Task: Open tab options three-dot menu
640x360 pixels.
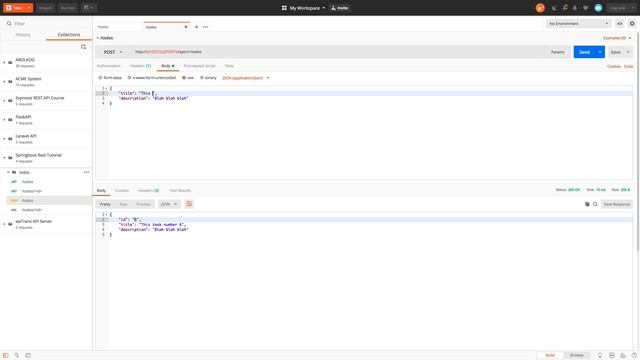Action: [x=206, y=27]
